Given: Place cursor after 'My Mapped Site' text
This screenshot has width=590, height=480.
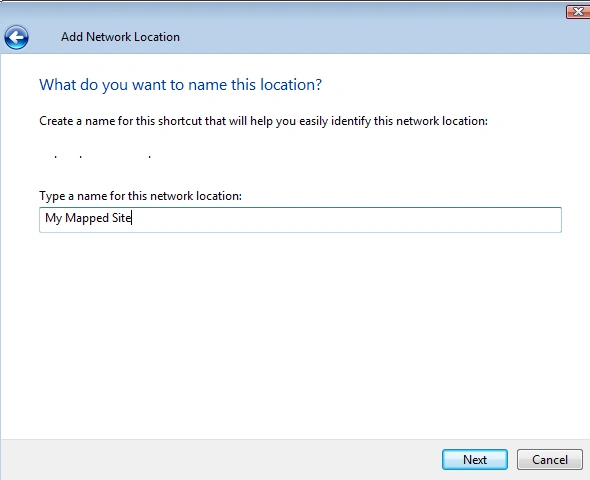Looking at the screenshot, I should (x=132, y=218).
